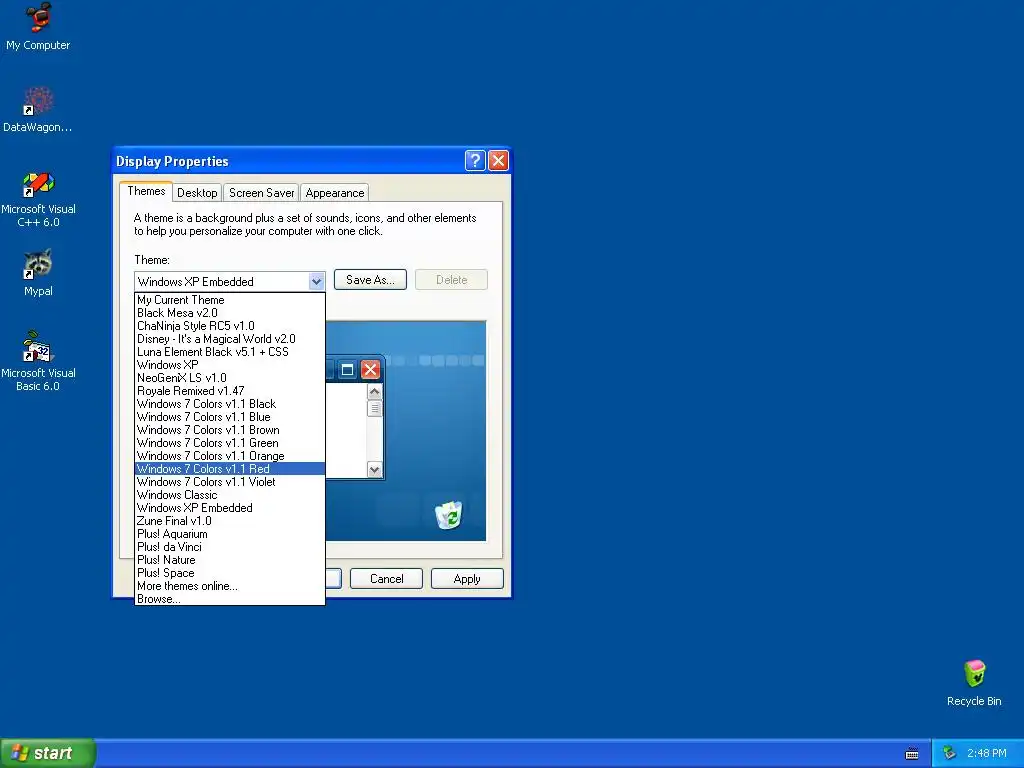
Task: Select the Recycle Bin desktop icon
Action: coord(974,683)
